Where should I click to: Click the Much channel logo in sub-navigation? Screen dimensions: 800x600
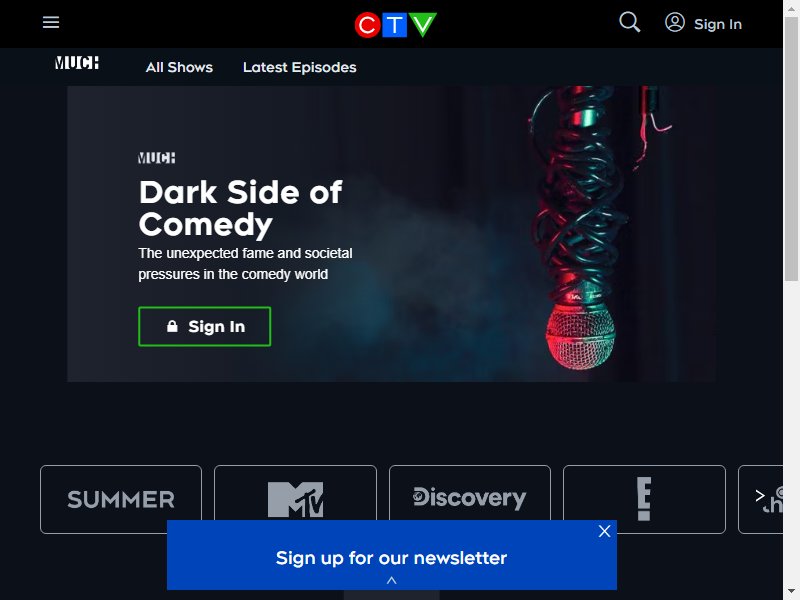77,63
